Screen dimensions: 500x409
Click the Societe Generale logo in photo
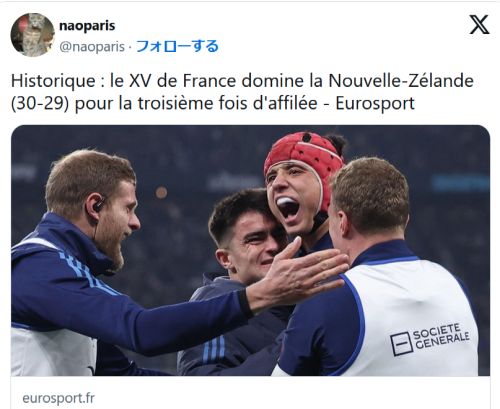tap(430, 338)
